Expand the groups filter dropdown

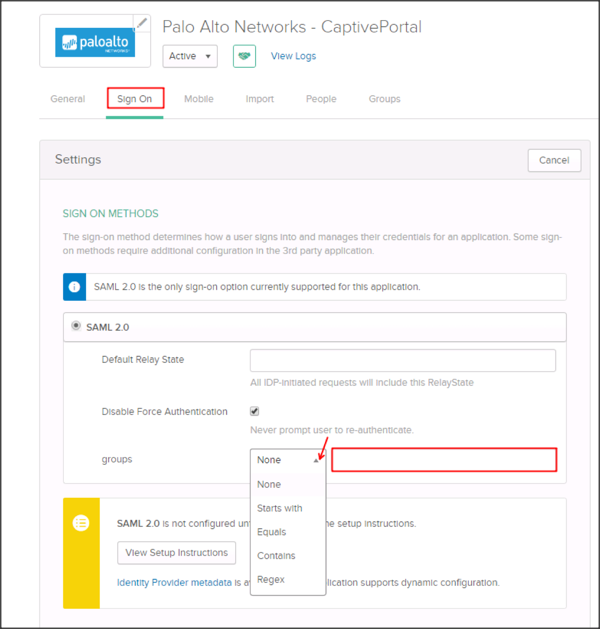[288, 460]
